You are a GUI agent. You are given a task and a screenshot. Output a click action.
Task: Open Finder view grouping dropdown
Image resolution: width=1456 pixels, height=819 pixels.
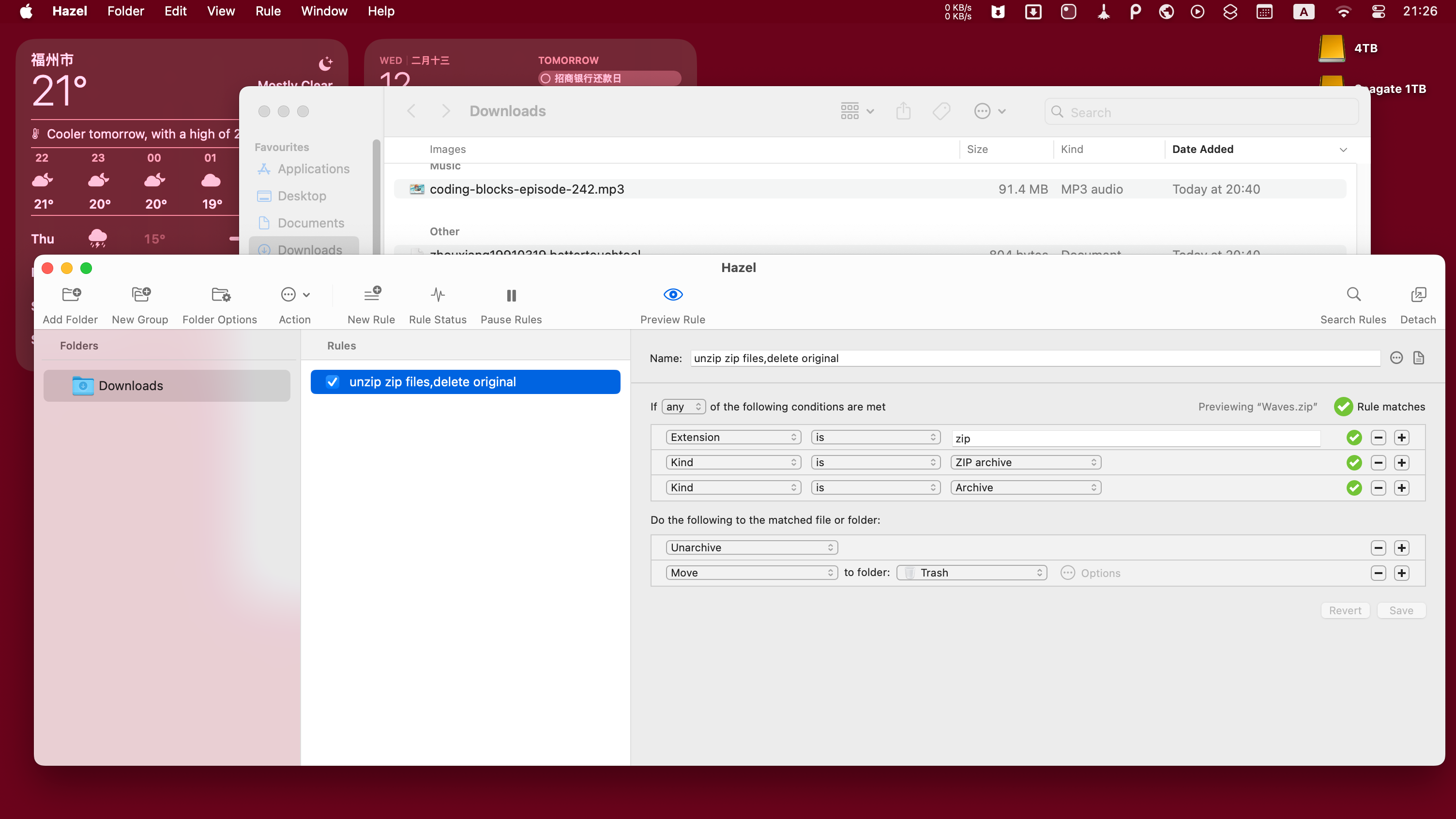click(x=857, y=111)
